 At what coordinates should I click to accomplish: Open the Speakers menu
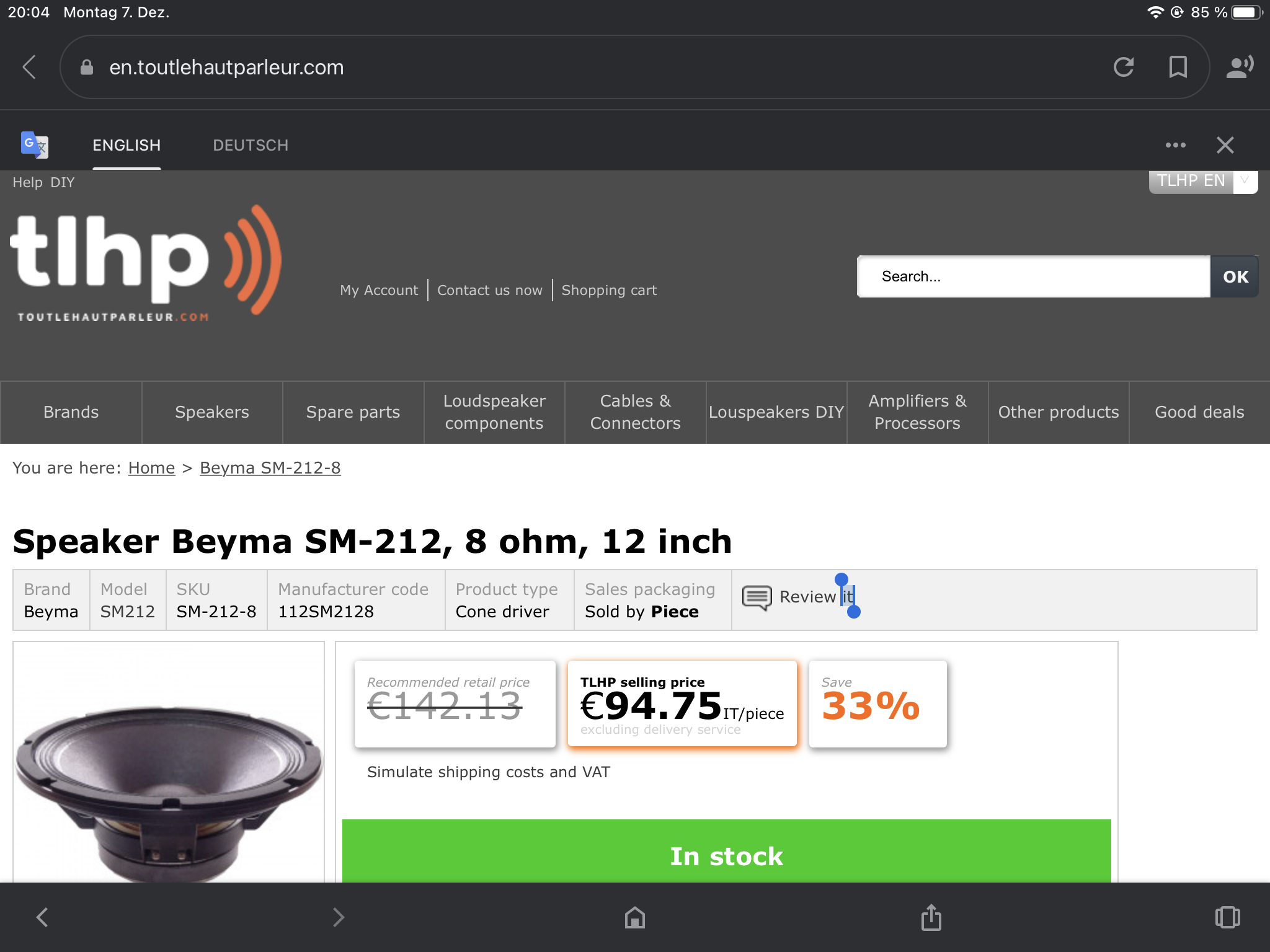click(x=212, y=412)
